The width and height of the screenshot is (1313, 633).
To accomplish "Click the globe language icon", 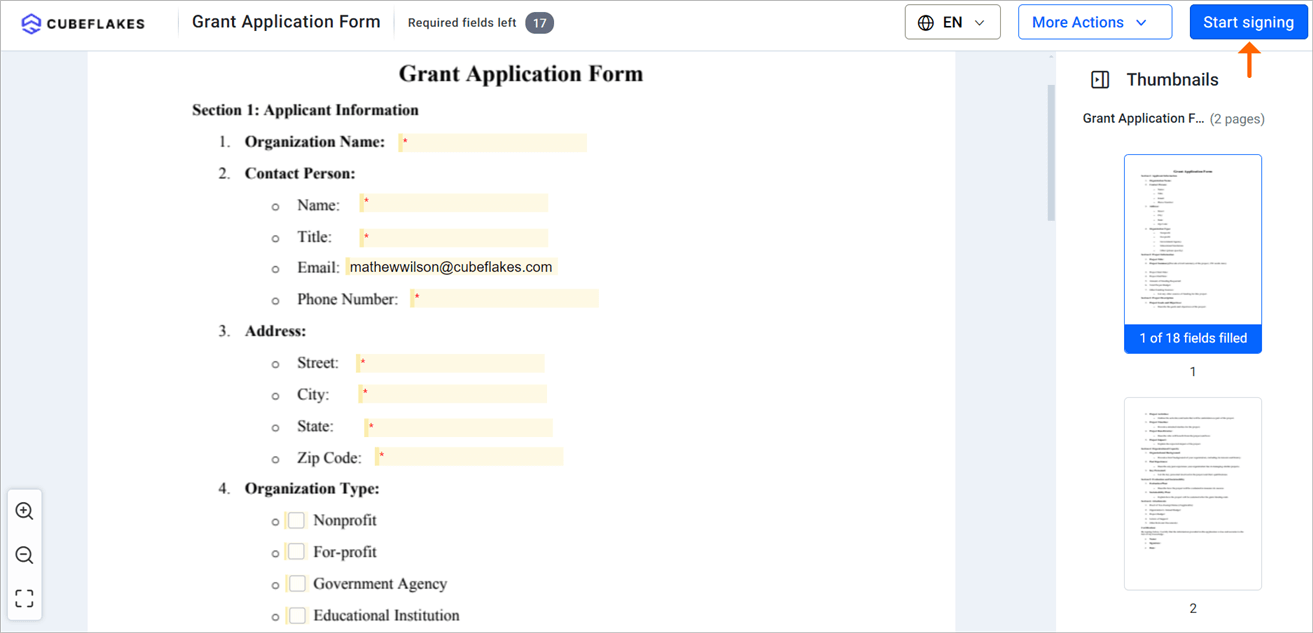I will 926,22.
